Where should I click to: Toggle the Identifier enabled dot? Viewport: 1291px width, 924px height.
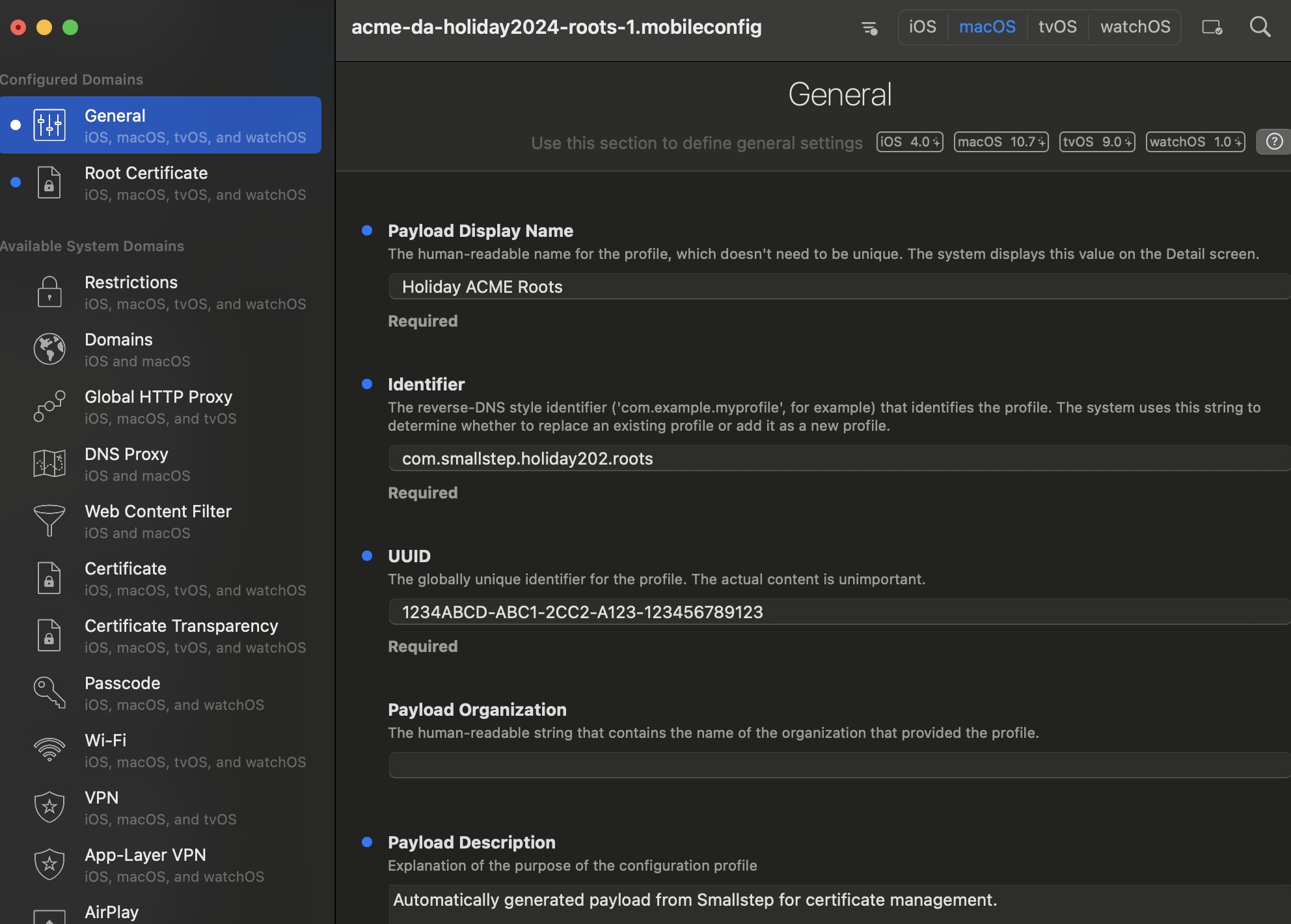point(367,384)
